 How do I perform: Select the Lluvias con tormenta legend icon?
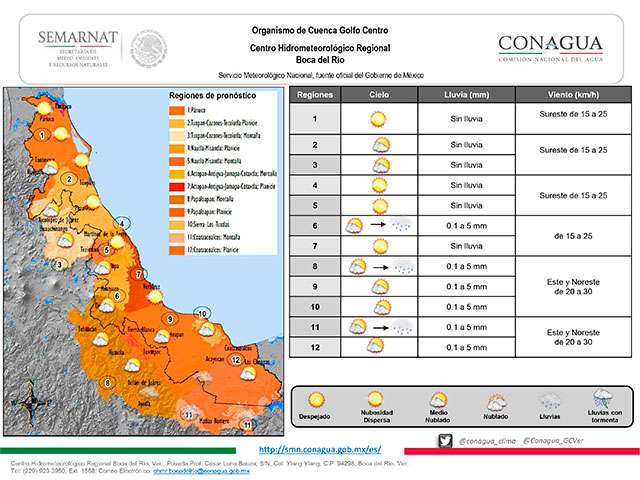[x=602, y=400]
